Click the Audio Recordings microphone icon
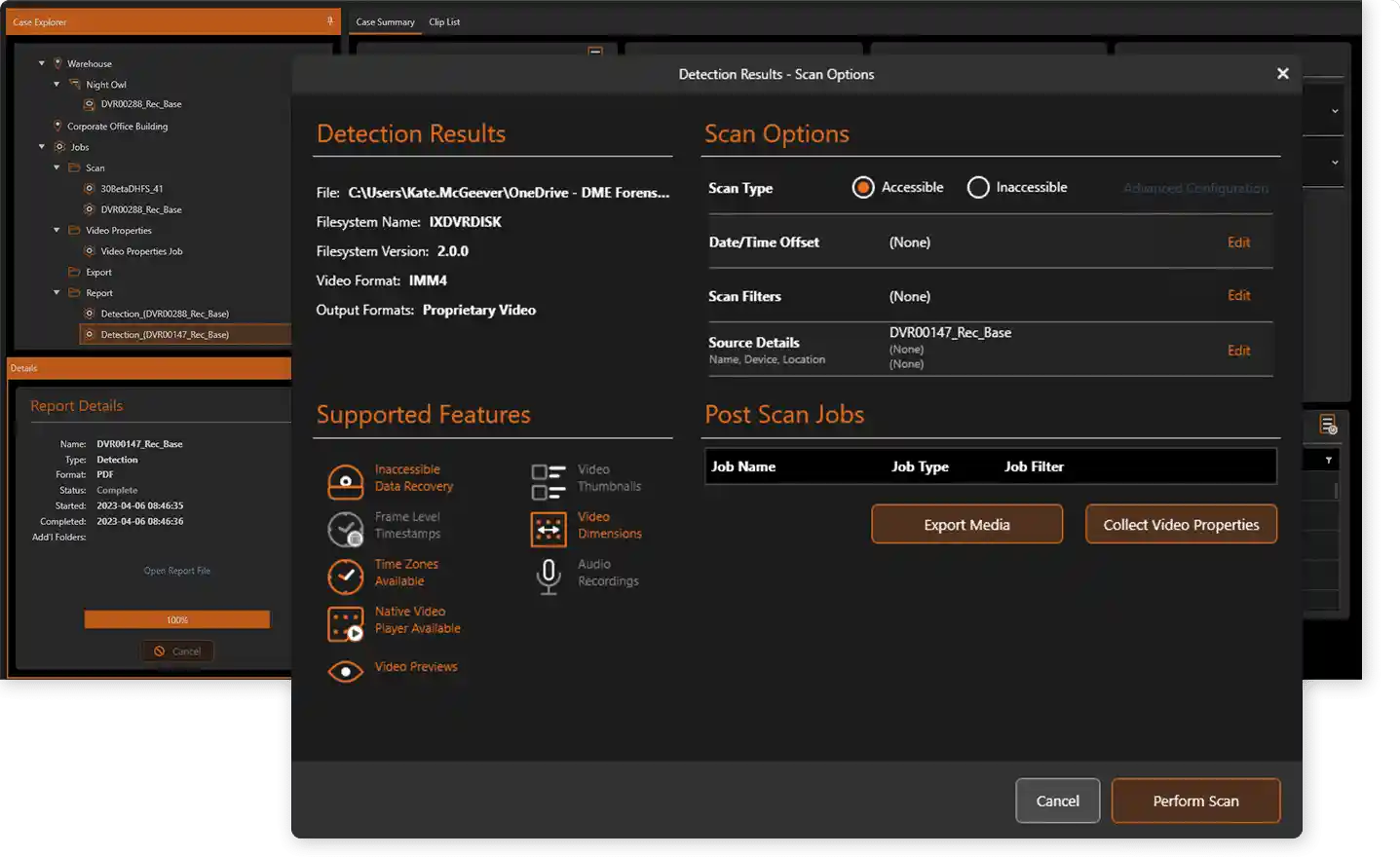This screenshot has width=1400, height=857. point(549,577)
